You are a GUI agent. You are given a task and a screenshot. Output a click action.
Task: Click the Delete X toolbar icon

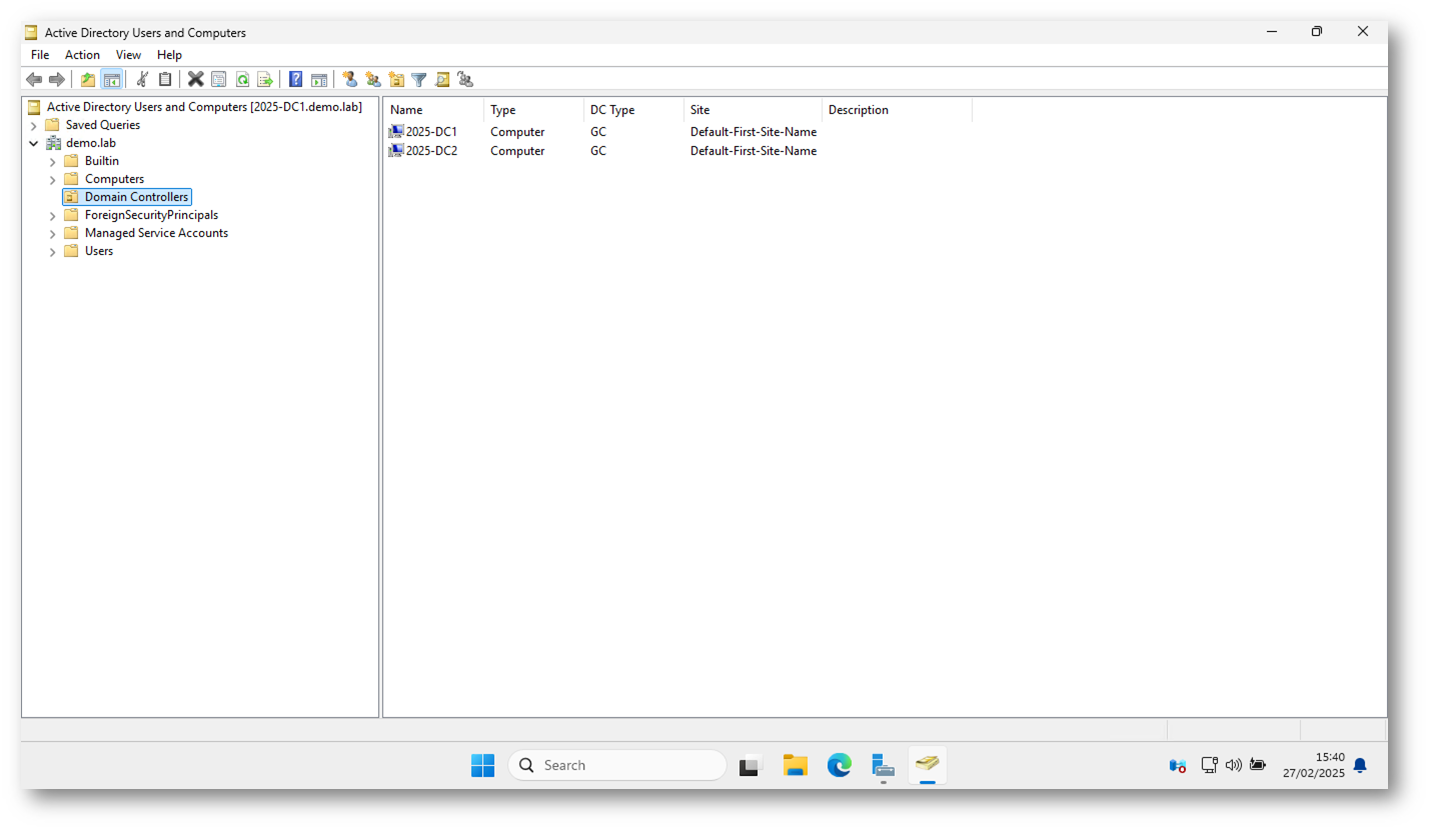click(x=196, y=79)
